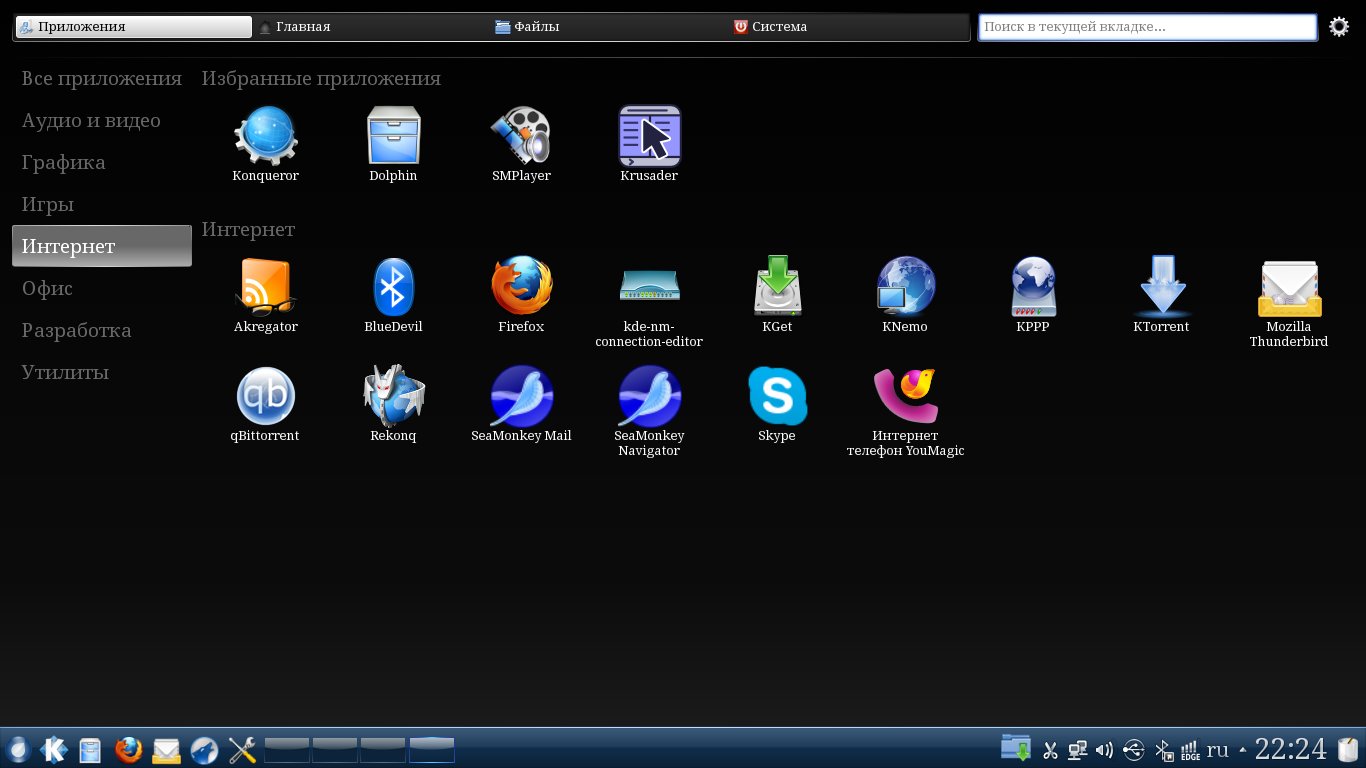Open settings via the gear icon
This screenshot has height=768, width=1366.
[1339, 27]
